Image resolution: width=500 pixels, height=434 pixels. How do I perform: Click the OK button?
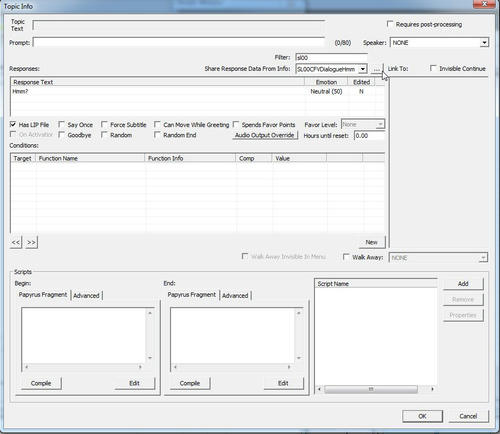point(422,416)
